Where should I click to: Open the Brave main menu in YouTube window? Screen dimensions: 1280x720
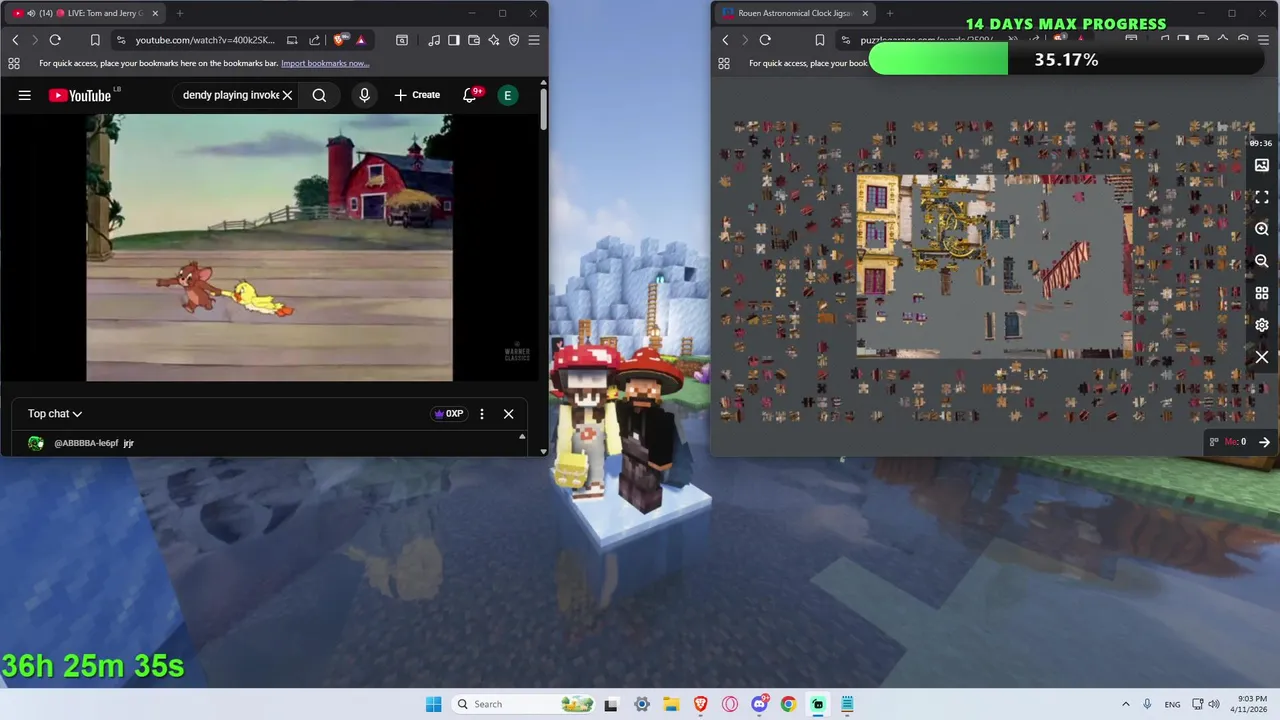click(534, 40)
